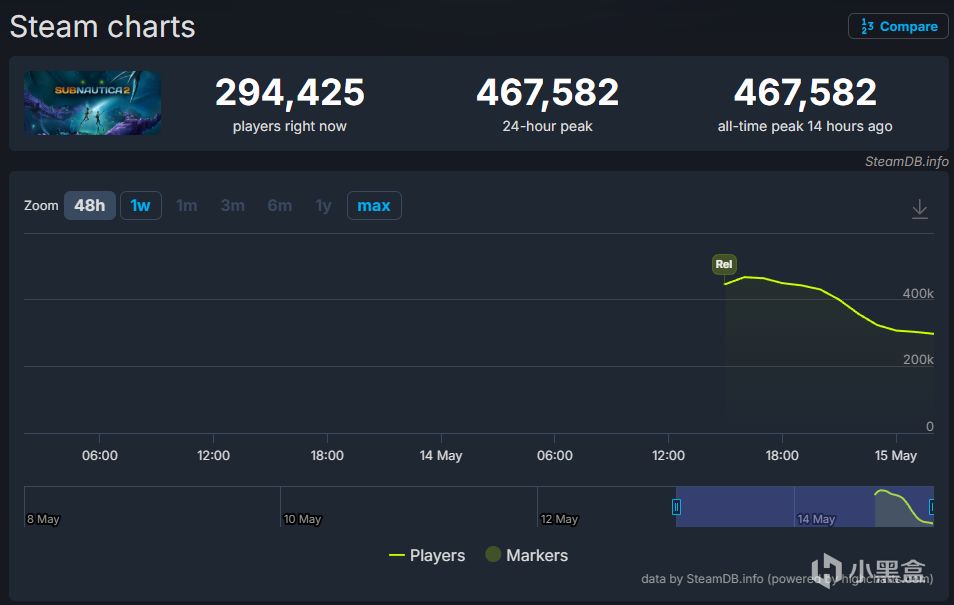Viewport: 954px width, 605px height.
Task: Select the 48h zoom range
Action: coord(89,206)
